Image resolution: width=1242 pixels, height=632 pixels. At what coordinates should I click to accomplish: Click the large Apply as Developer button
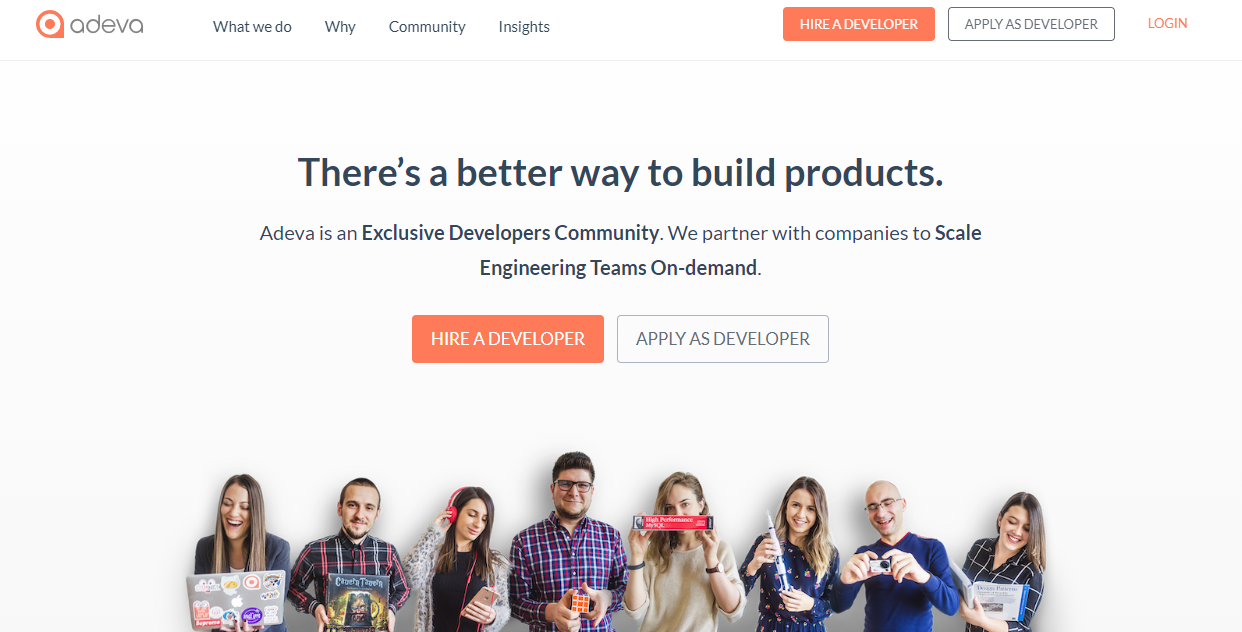coord(723,339)
